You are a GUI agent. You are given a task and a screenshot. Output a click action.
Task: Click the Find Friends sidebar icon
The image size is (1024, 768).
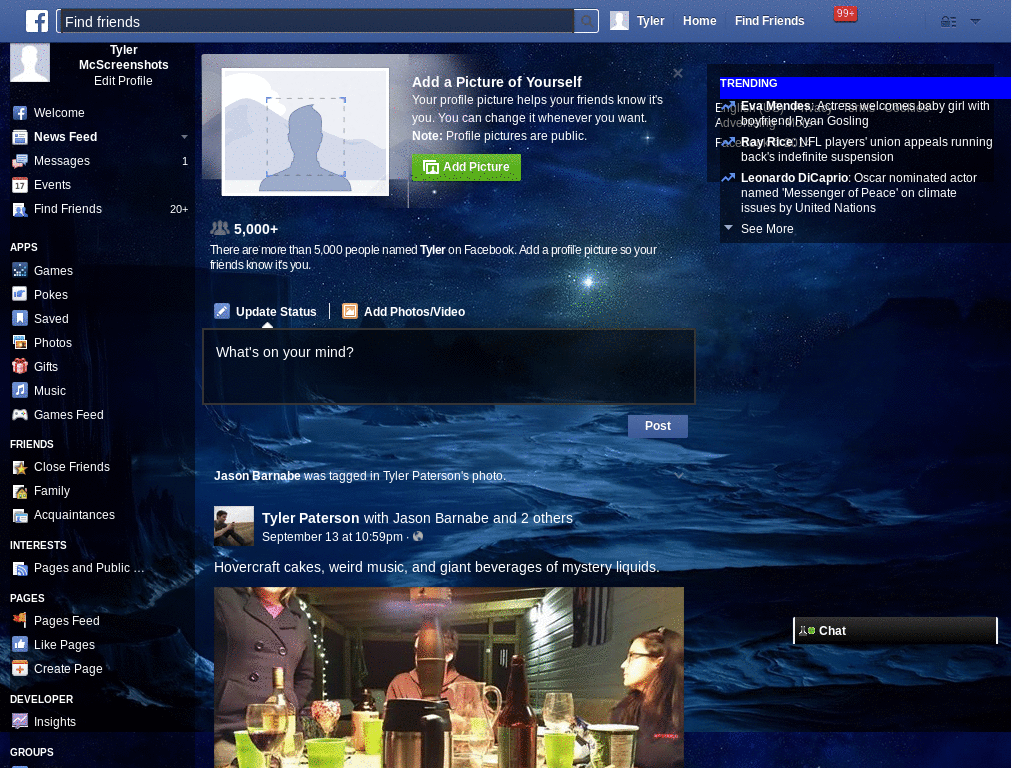20,210
